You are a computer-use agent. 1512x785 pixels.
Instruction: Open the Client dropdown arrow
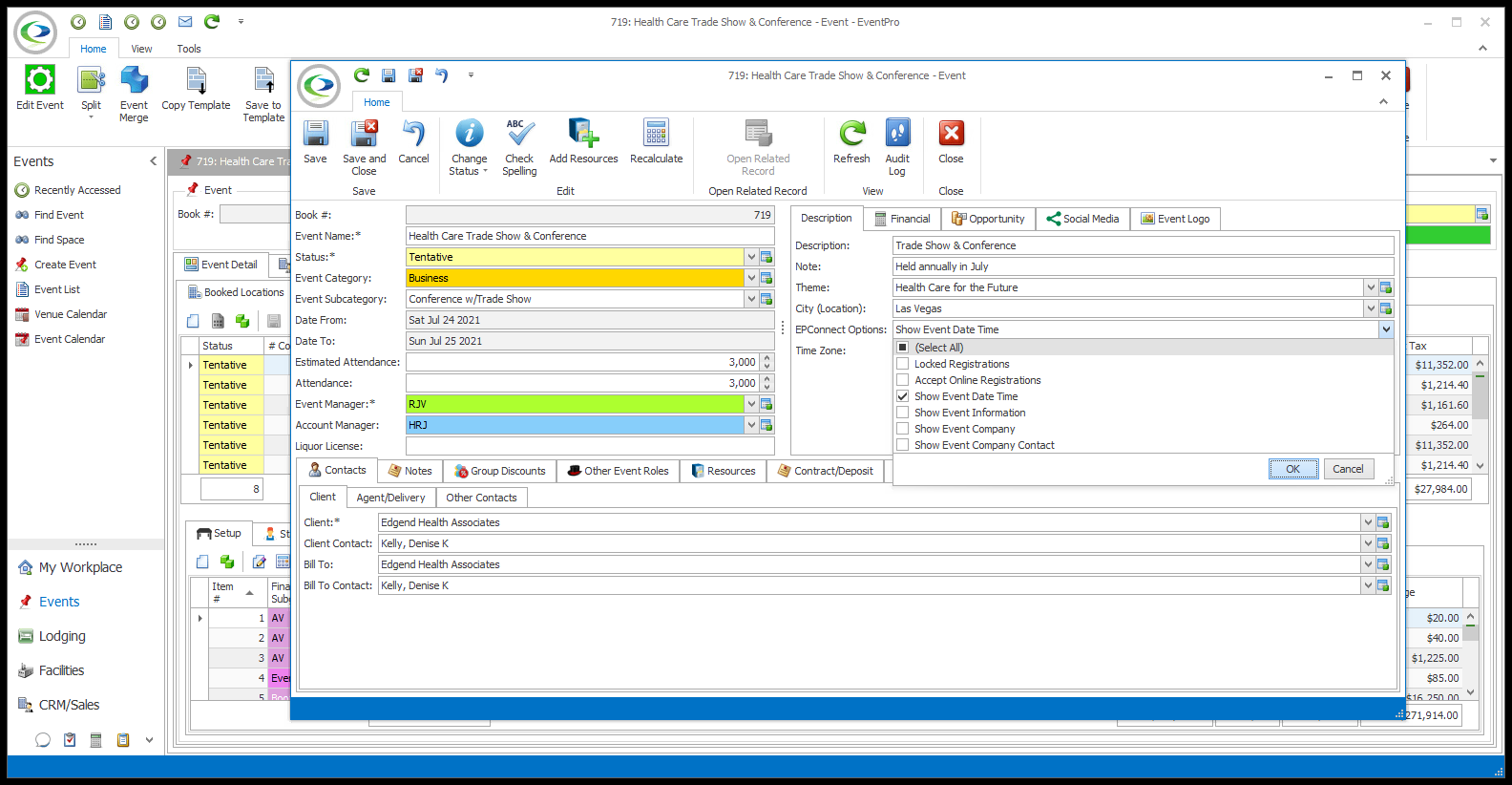(1368, 522)
